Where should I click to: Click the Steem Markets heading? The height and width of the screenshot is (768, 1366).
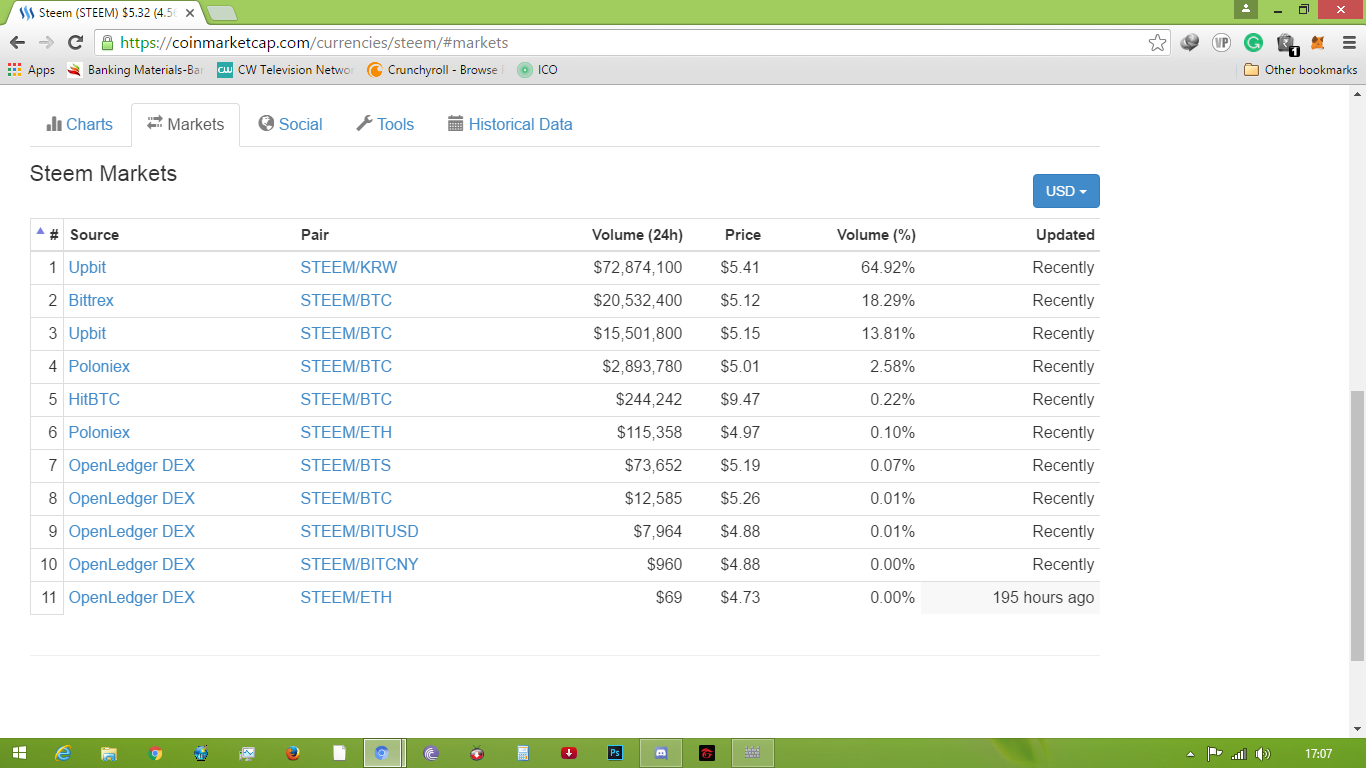click(x=103, y=173)
